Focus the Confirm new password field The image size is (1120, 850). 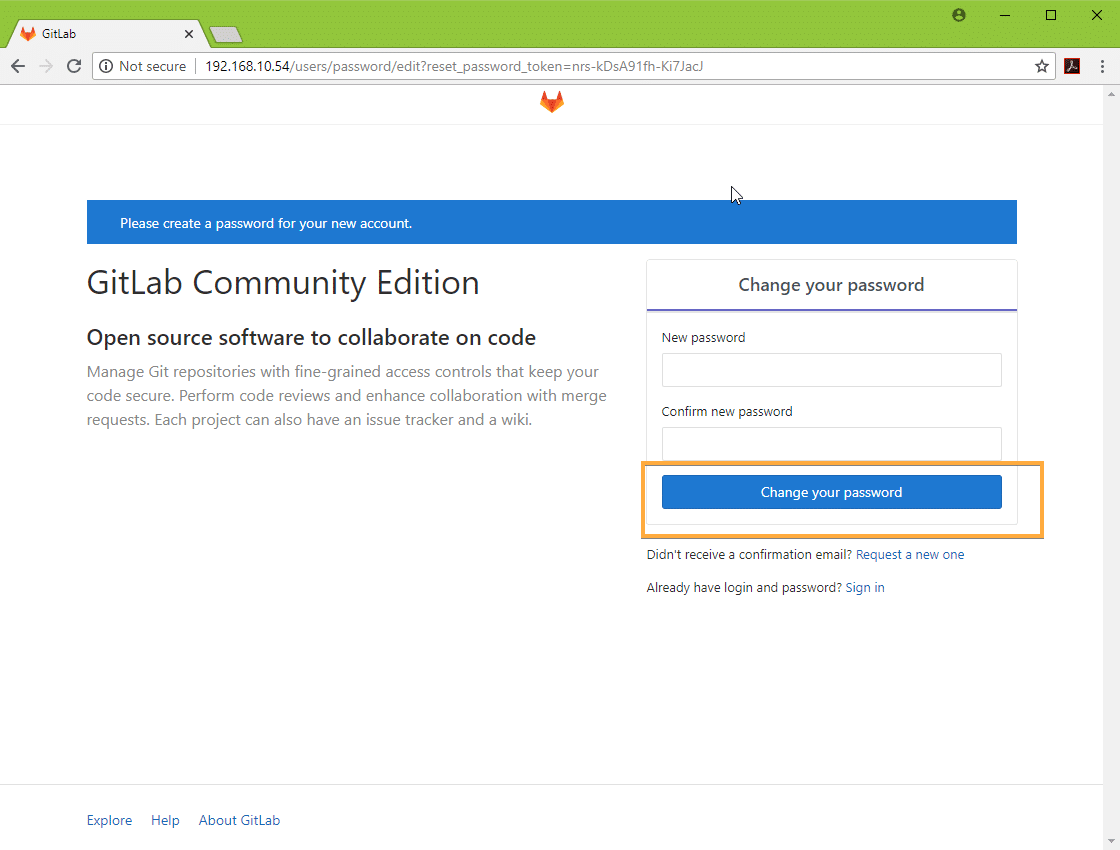click(x=831, y=444)
